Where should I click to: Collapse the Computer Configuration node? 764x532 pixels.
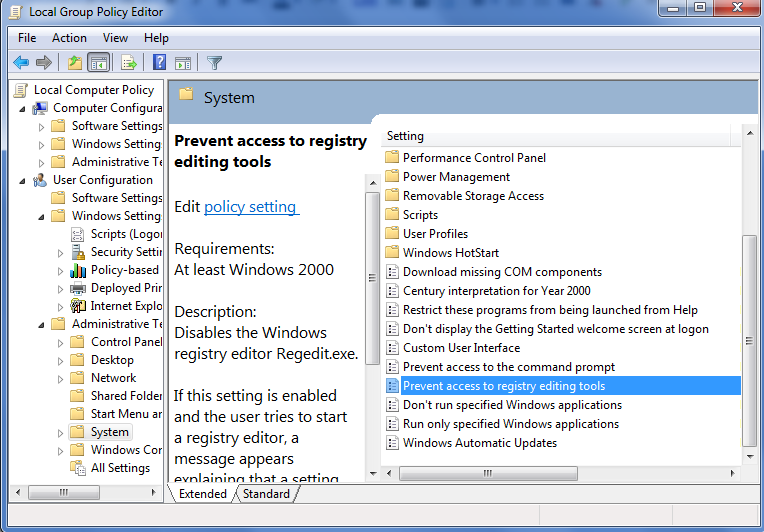click(22, 109)
